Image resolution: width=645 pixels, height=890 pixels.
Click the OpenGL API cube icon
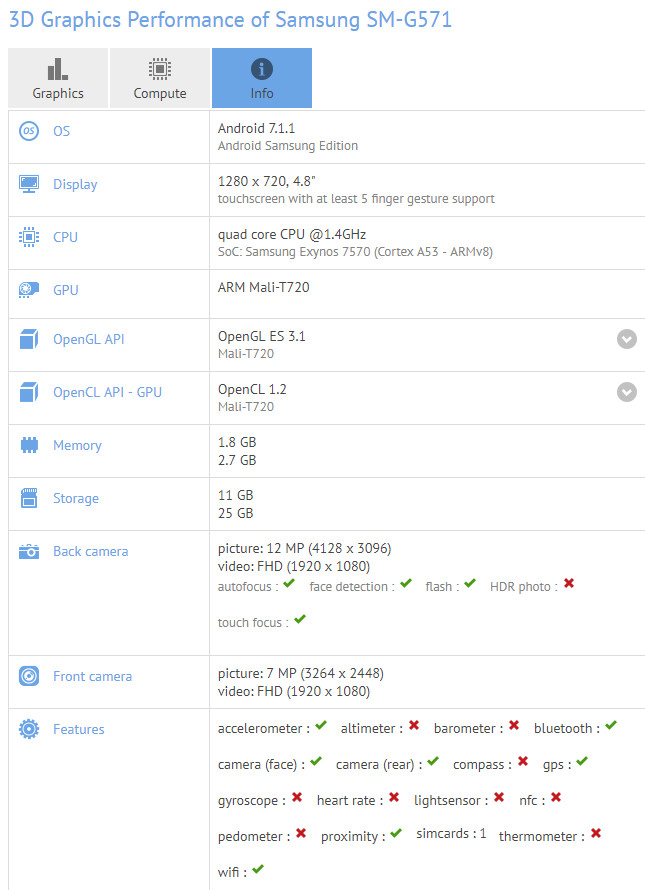(29, 339)
